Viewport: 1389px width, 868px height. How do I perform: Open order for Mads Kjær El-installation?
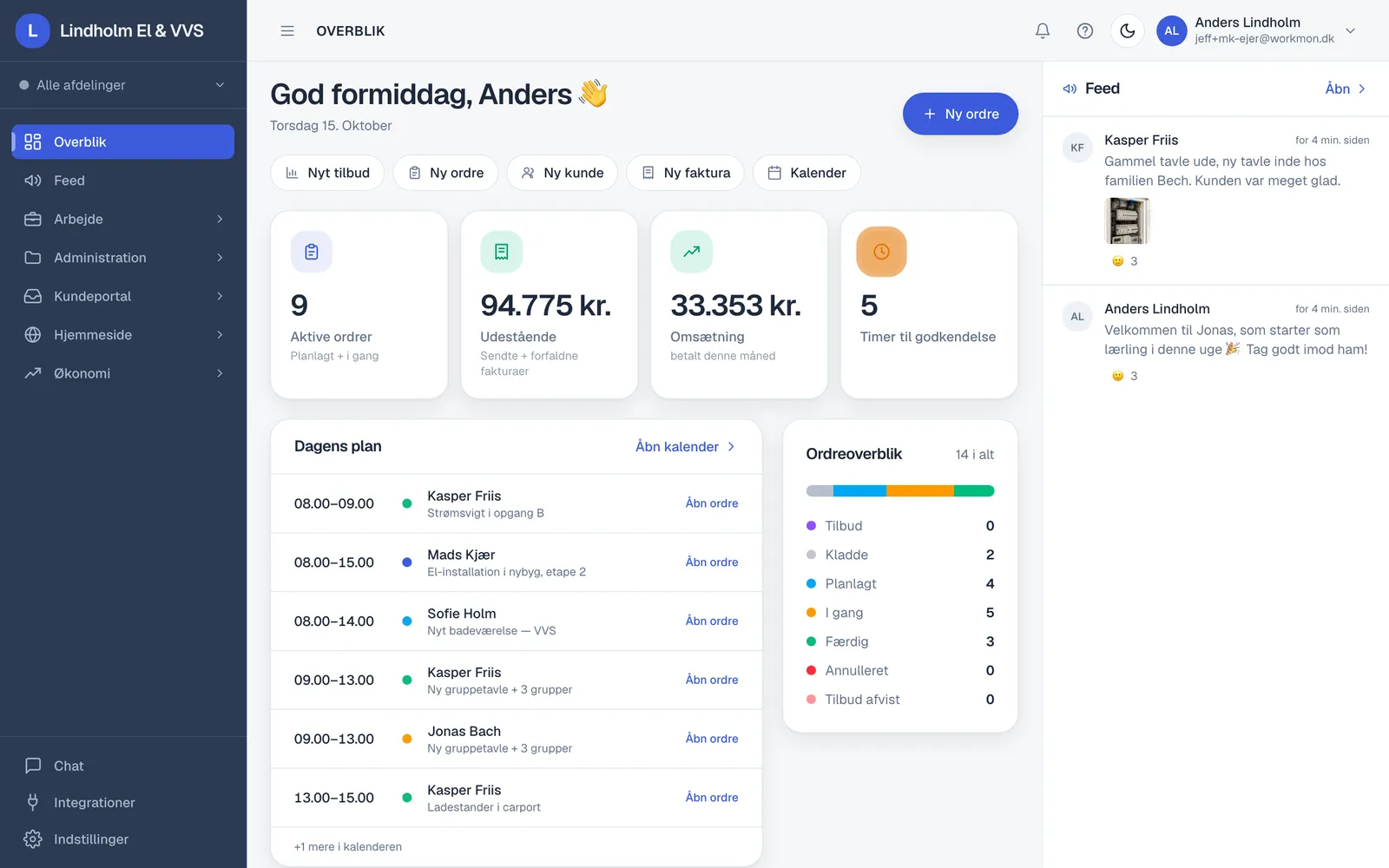pyautogui.click(x=712, y=562)
